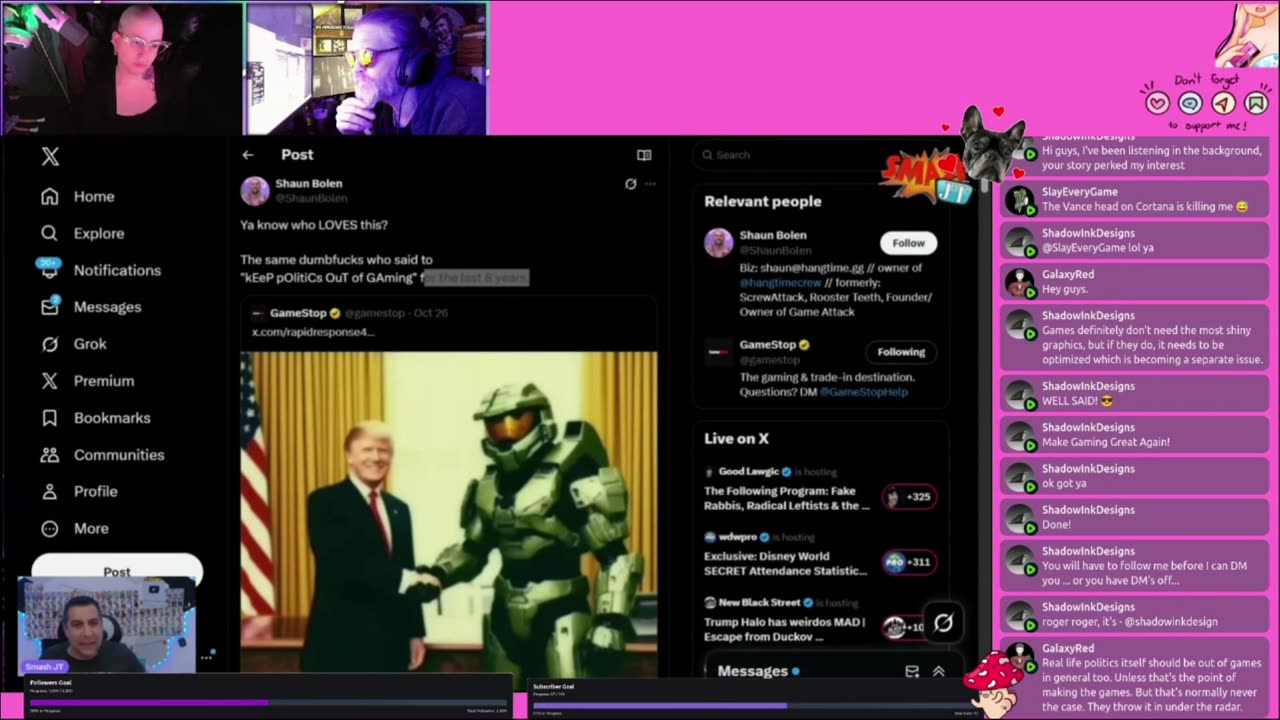Open the @GameStopHelp link

[863, 392]
